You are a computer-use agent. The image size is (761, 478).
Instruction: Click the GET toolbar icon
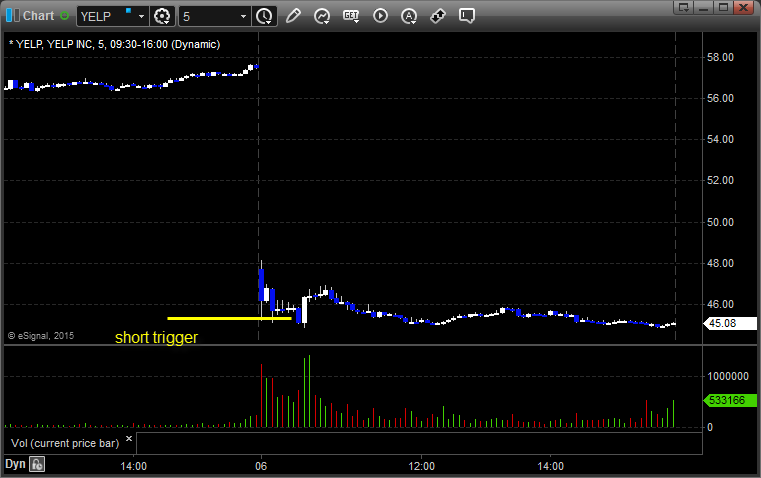coord(351,16)
